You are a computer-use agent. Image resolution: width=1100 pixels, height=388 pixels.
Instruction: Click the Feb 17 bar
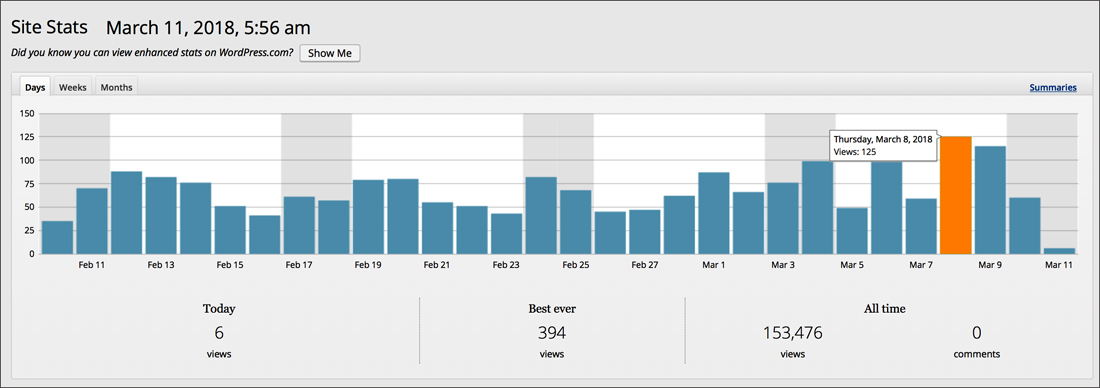coord(299,225)
